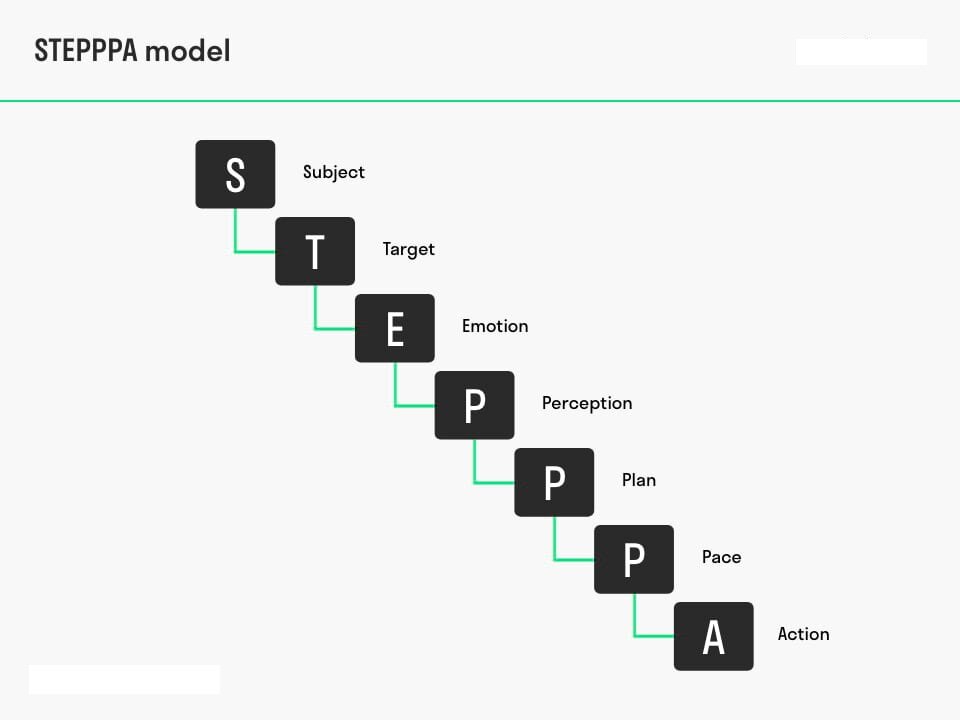Click the S letter box

(x=235, y=174)
